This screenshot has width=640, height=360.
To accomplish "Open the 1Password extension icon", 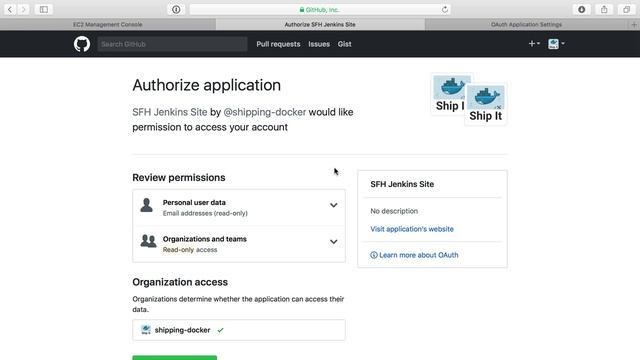I will [176, 9].
